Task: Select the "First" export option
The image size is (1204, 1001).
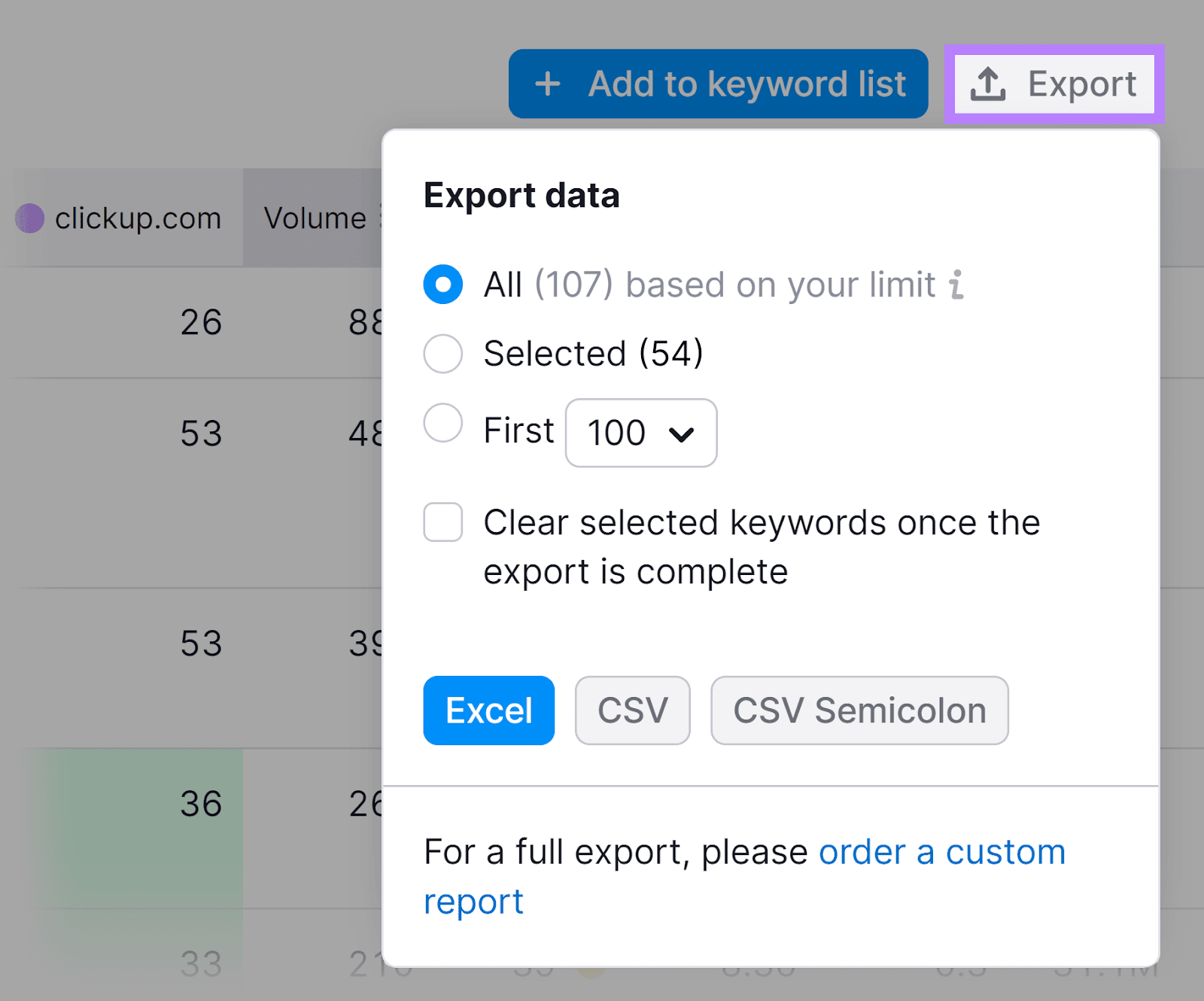Action: [x=443, y=424]
